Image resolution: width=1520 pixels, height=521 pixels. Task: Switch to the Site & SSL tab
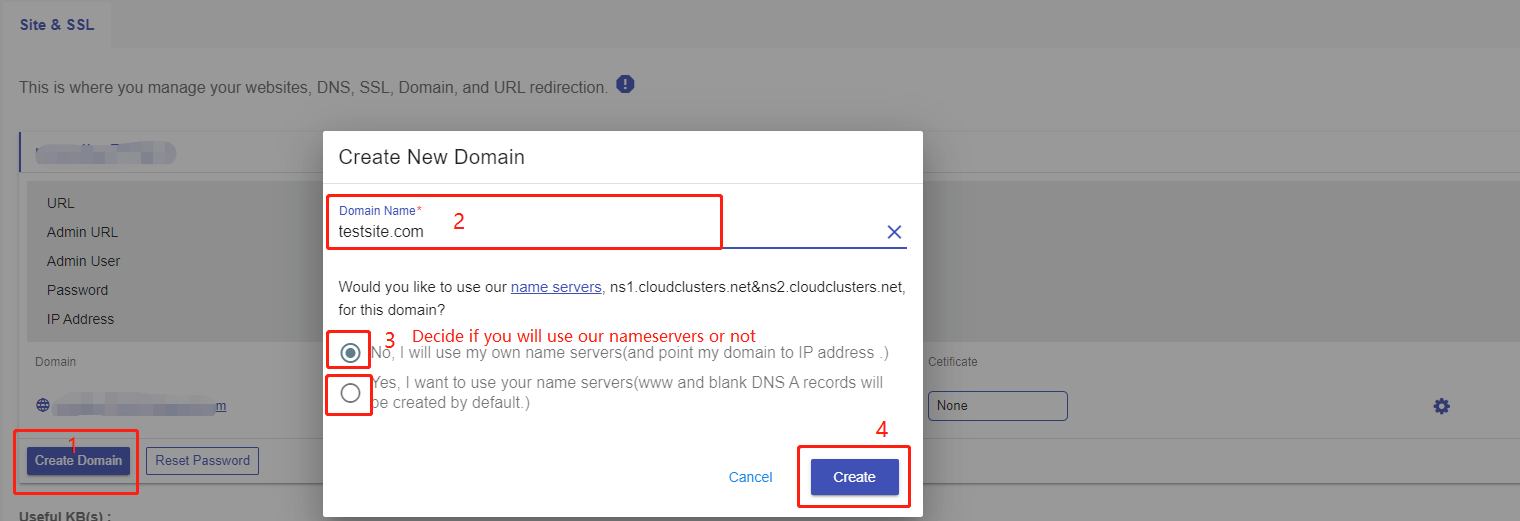(57, 25)
